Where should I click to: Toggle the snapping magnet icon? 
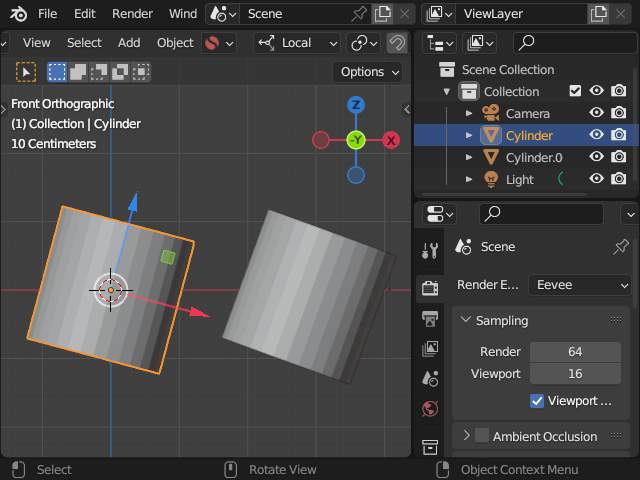click(397, 43)
